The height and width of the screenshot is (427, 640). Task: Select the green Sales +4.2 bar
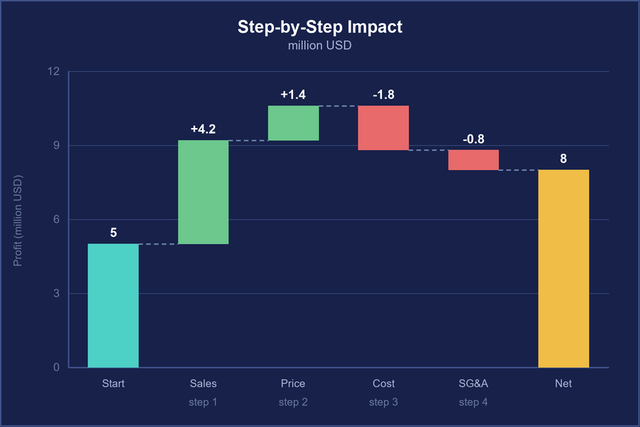[203, 192]
